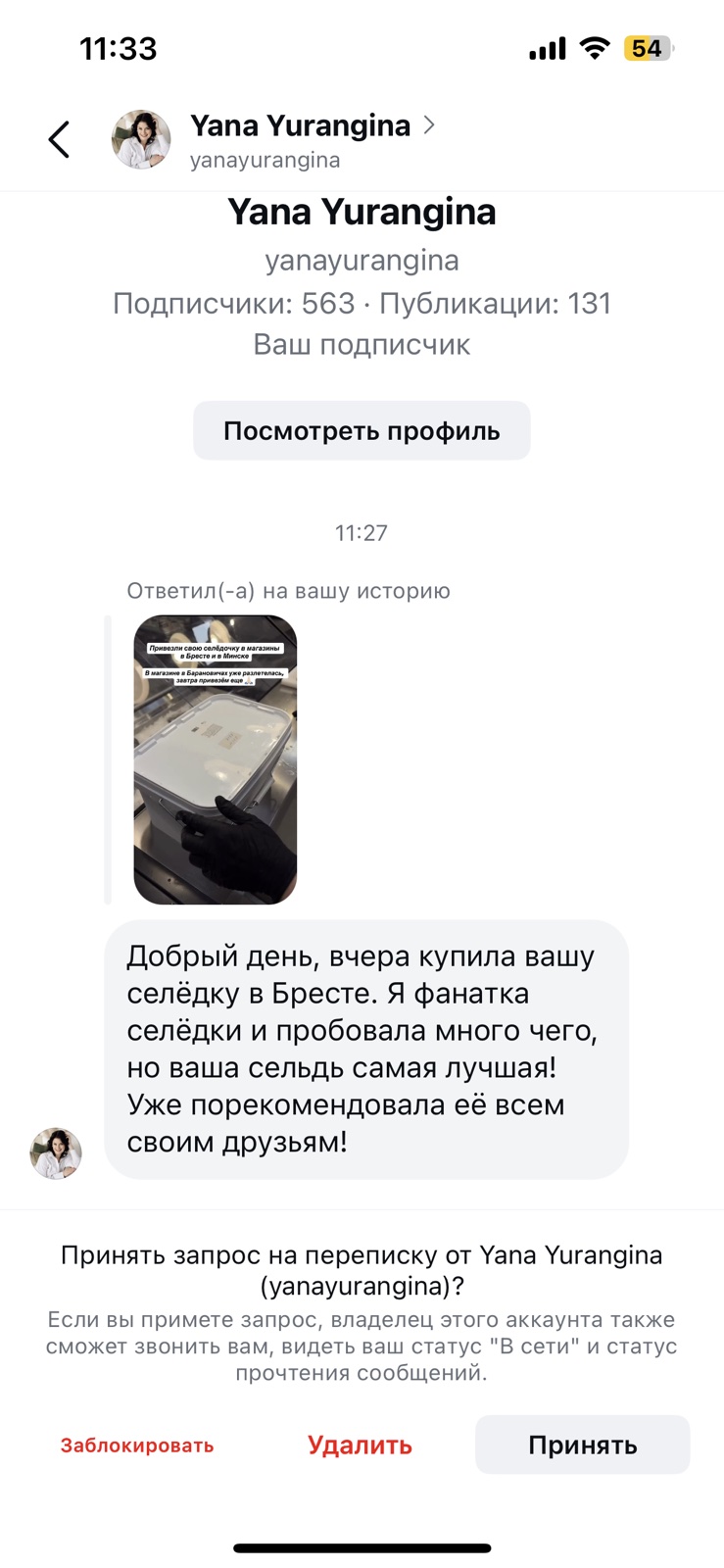Image resolution: width=724 pixels, height=1568 pixels.
Task: Click the Ответил(-а) на вашу историю label
Action: coord(289,591)
